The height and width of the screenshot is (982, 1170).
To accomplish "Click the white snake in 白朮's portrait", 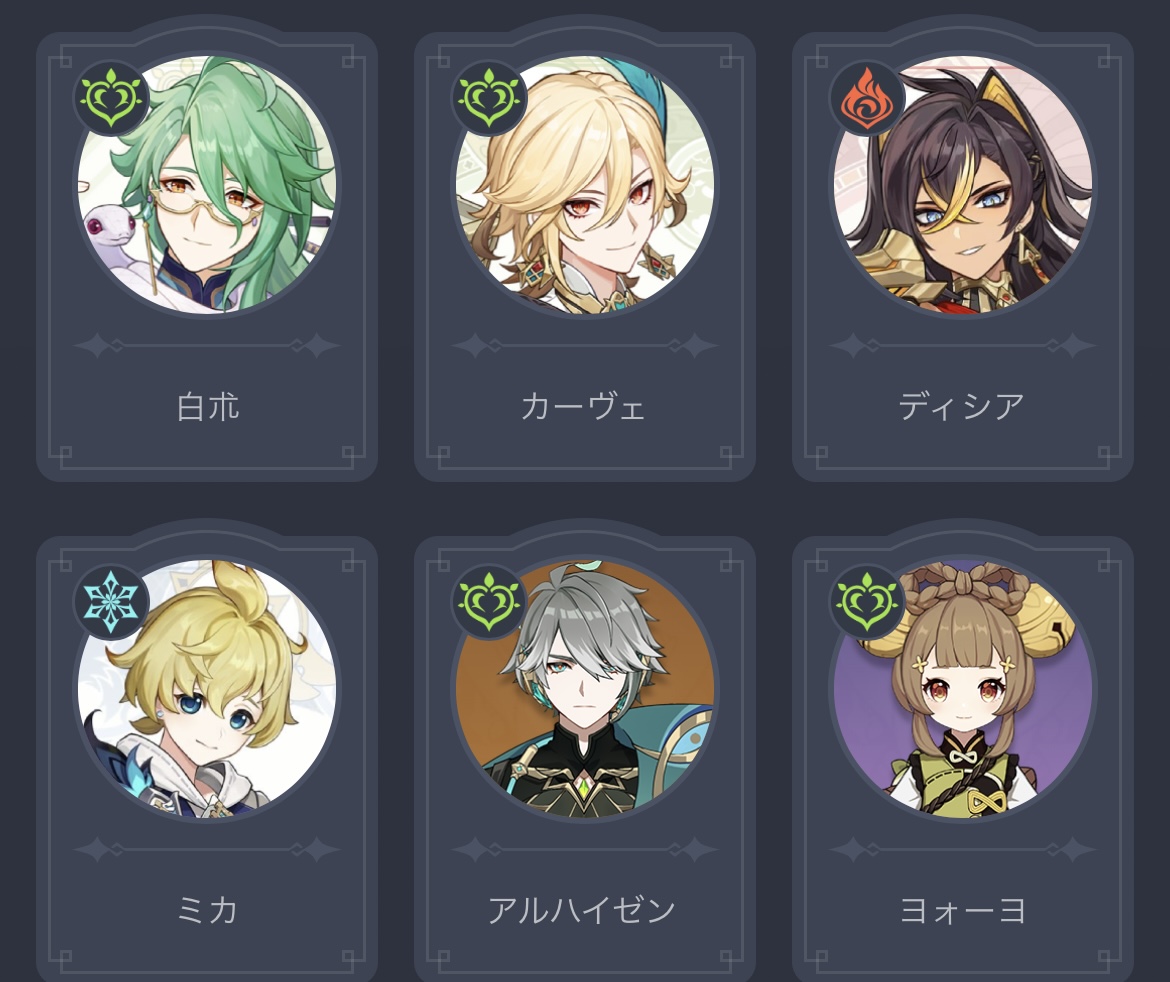I will (112, 237).
